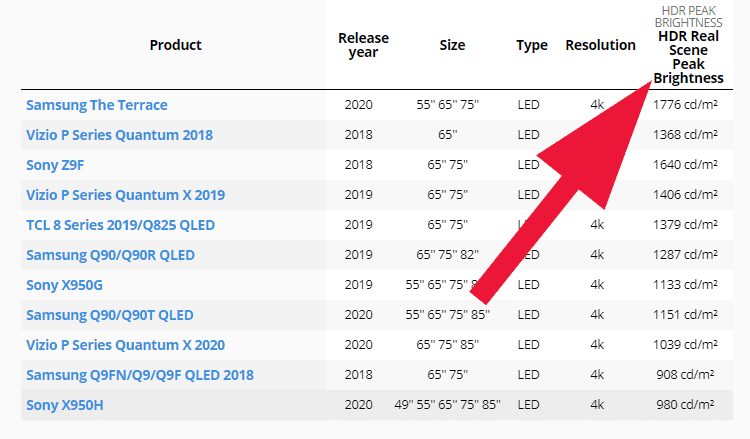Click LED type in Samsung Q90/Q90T QLED row
Image resolution: width=750 pixels, height=439 pixels.
click(529, 315)
